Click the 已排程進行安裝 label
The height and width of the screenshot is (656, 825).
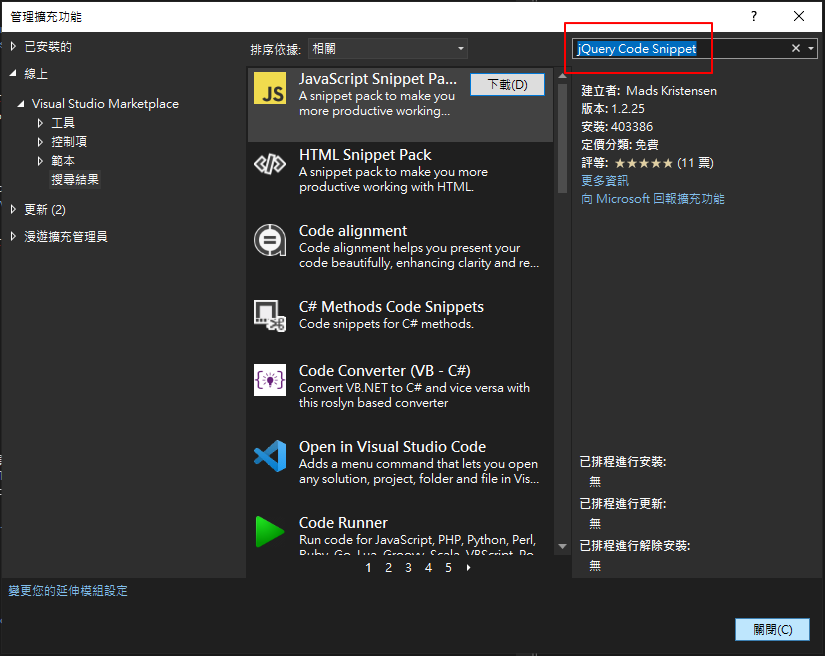pyautogui.click(x=623, y=461)
